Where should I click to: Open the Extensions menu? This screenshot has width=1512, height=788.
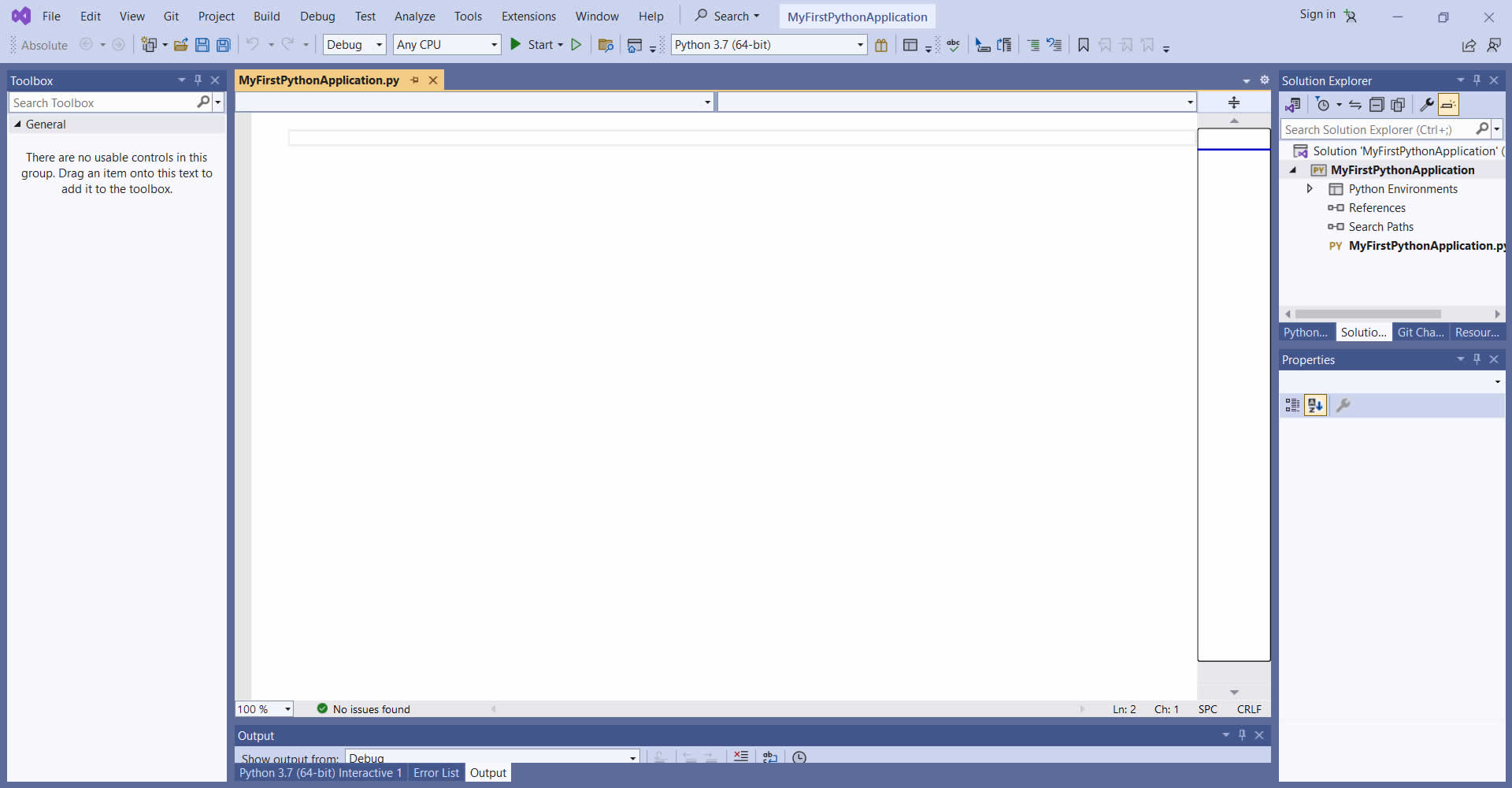528,17
